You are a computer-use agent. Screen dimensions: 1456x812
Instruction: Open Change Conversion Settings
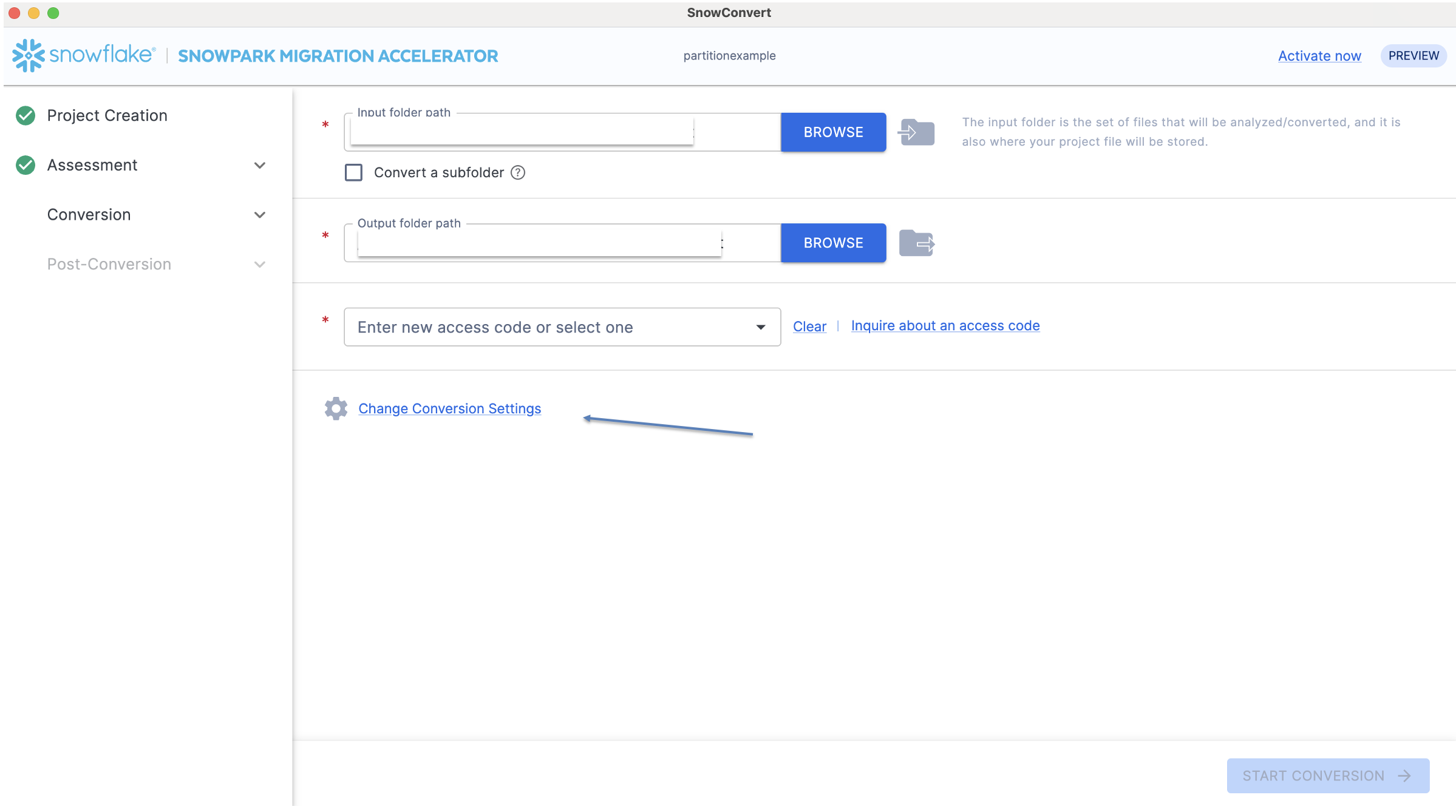point(449,408)
